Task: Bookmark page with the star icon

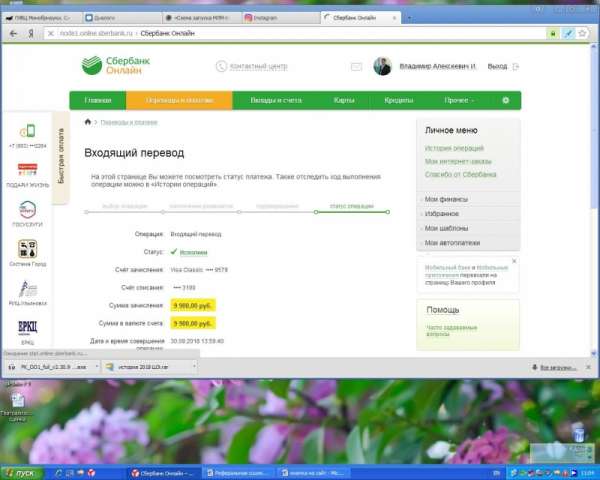Action: click(582, 33)
